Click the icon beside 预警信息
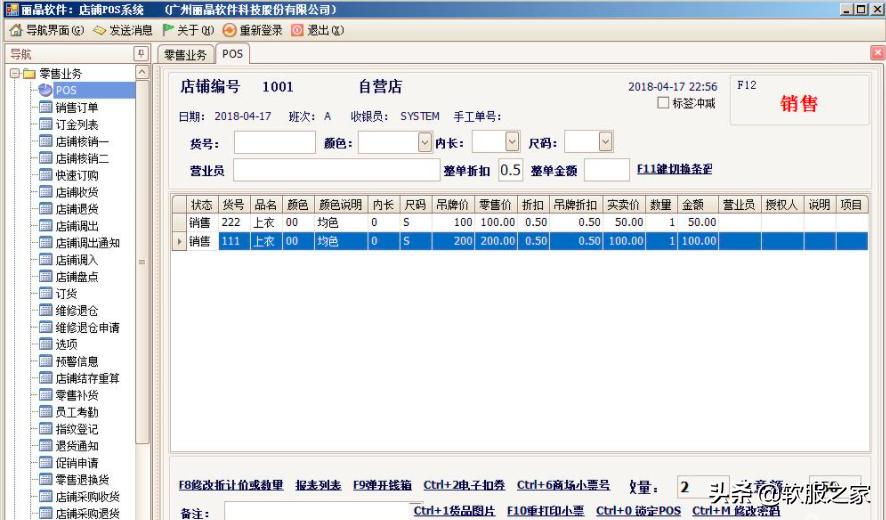886x520 pixels. point(46,361)
